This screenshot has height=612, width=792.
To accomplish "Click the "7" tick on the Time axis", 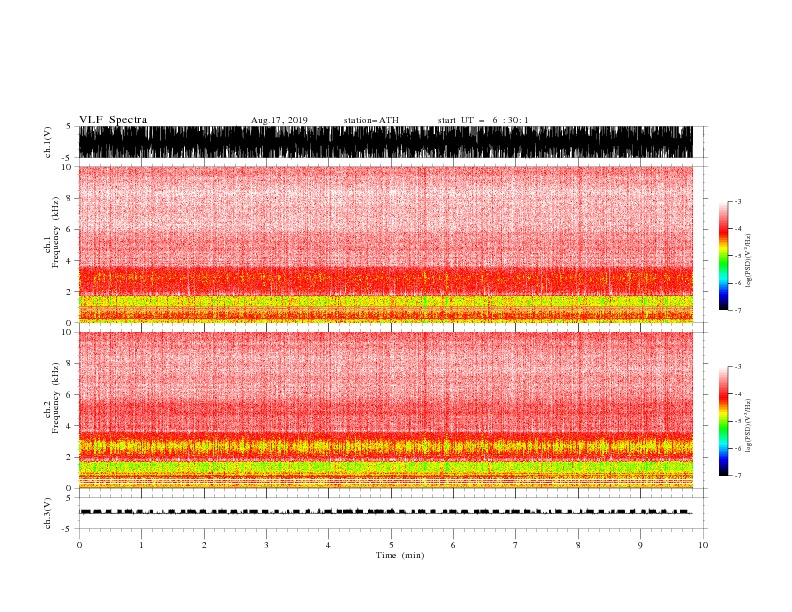I will pos(516,545).
